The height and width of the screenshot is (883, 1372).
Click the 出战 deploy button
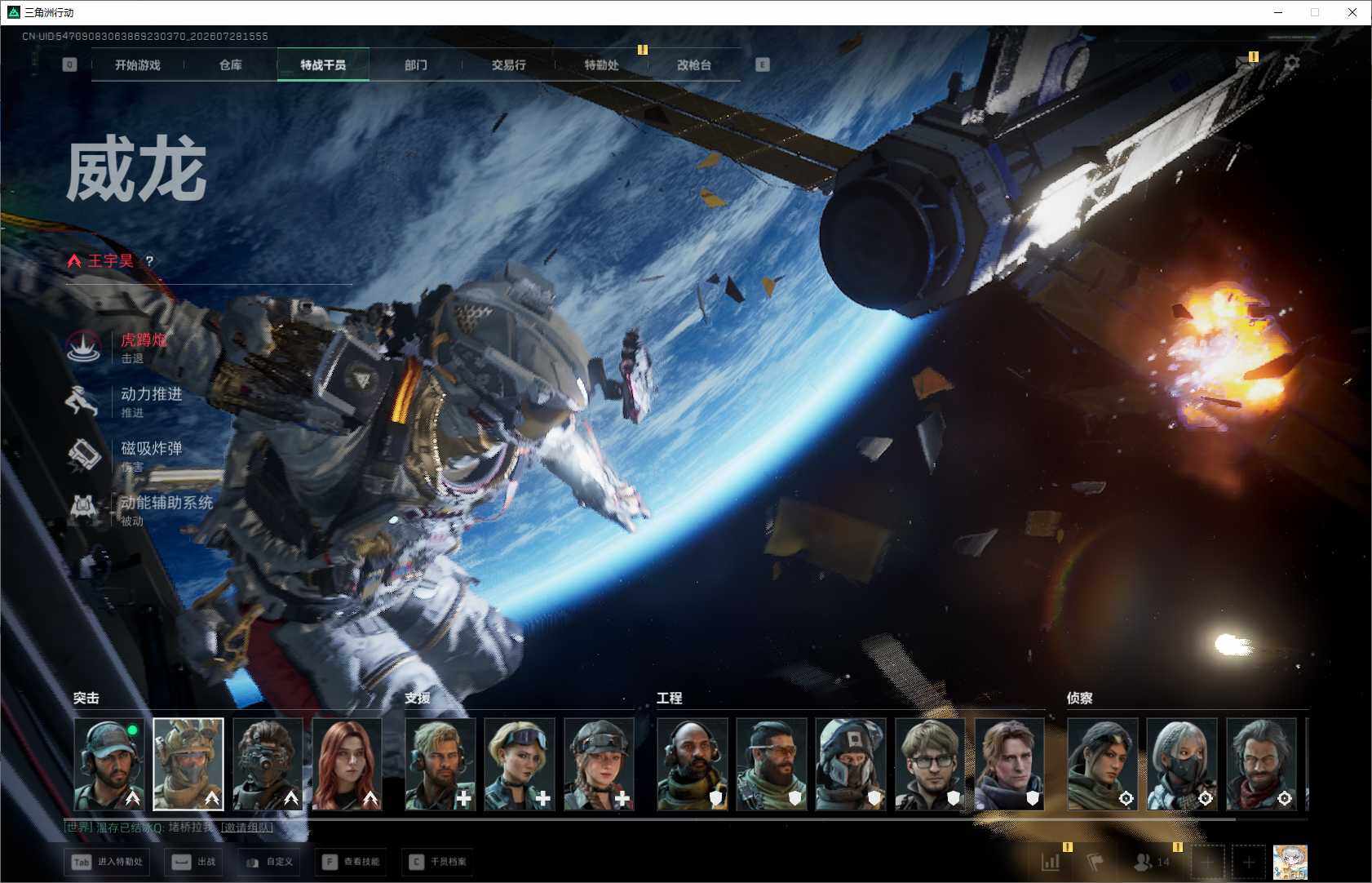coord(194,862)
